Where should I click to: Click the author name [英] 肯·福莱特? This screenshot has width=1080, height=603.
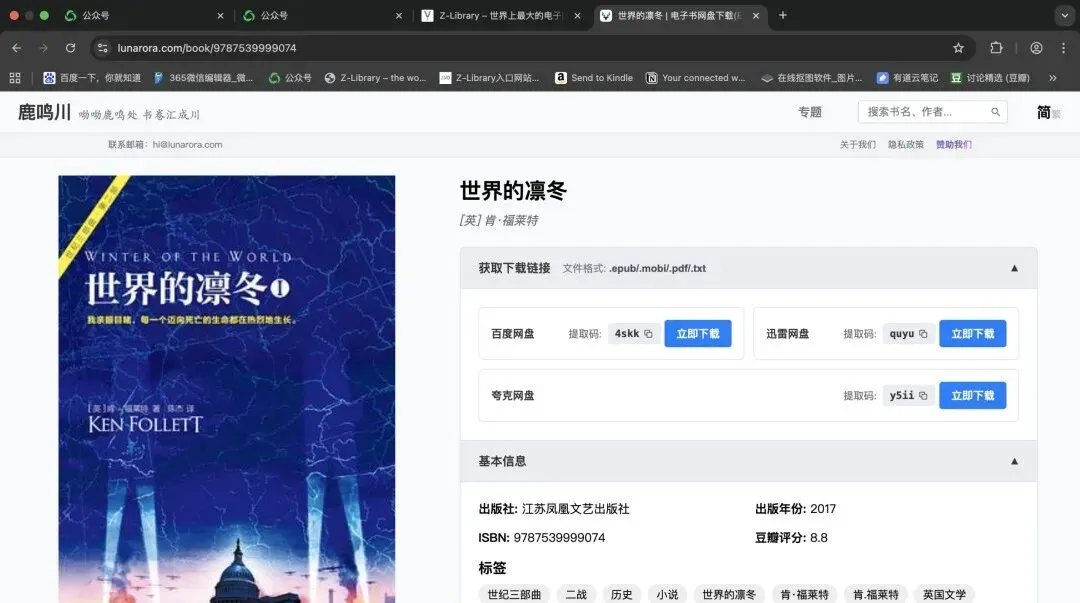499,221
